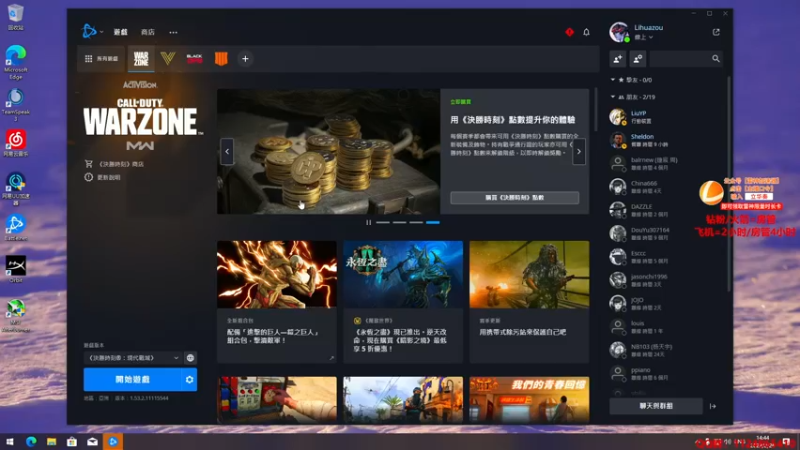Open the slot machine news thumbnail
800x450 pixels.
(x=277, y=399)
